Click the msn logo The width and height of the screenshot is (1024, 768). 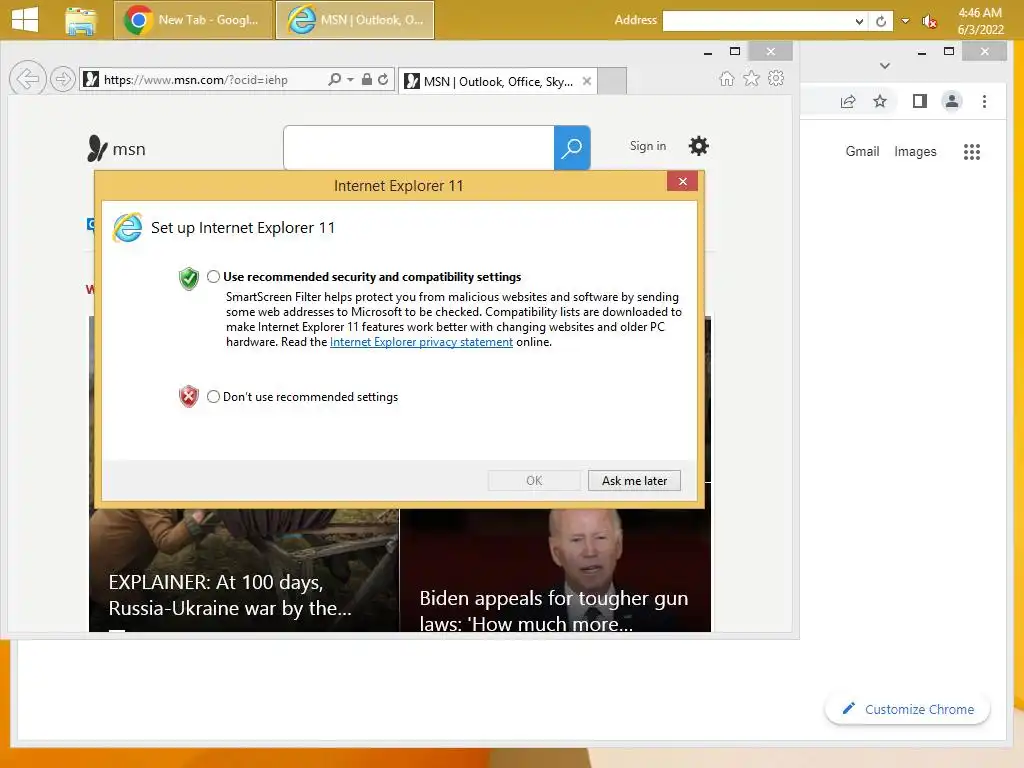(x=117, y=149)
